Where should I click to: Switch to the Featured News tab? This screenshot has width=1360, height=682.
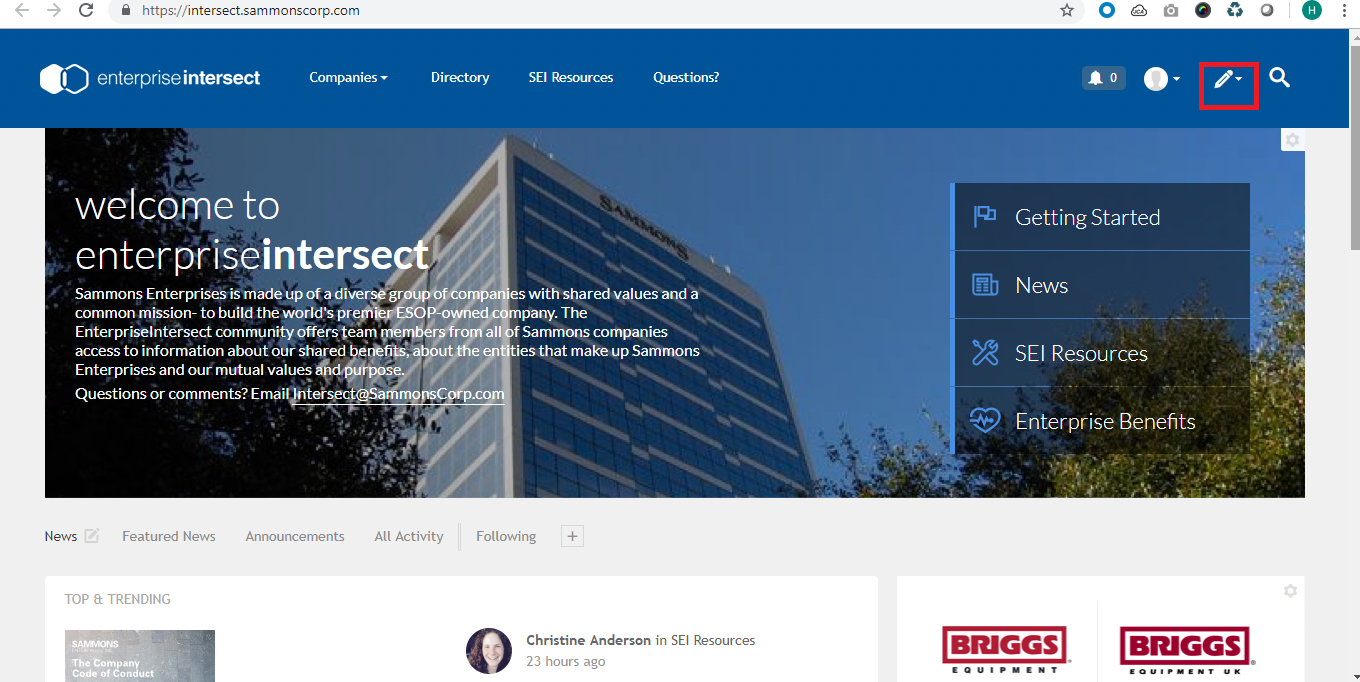pos(169,536)
